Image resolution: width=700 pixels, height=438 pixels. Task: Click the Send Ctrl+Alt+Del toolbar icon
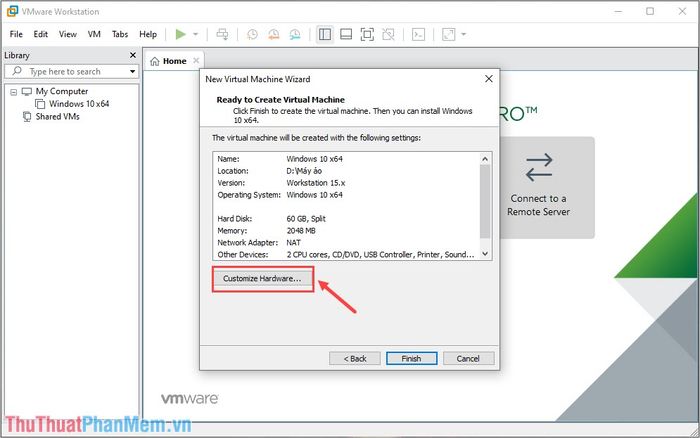pyautogui.click(x=222, y=34)
